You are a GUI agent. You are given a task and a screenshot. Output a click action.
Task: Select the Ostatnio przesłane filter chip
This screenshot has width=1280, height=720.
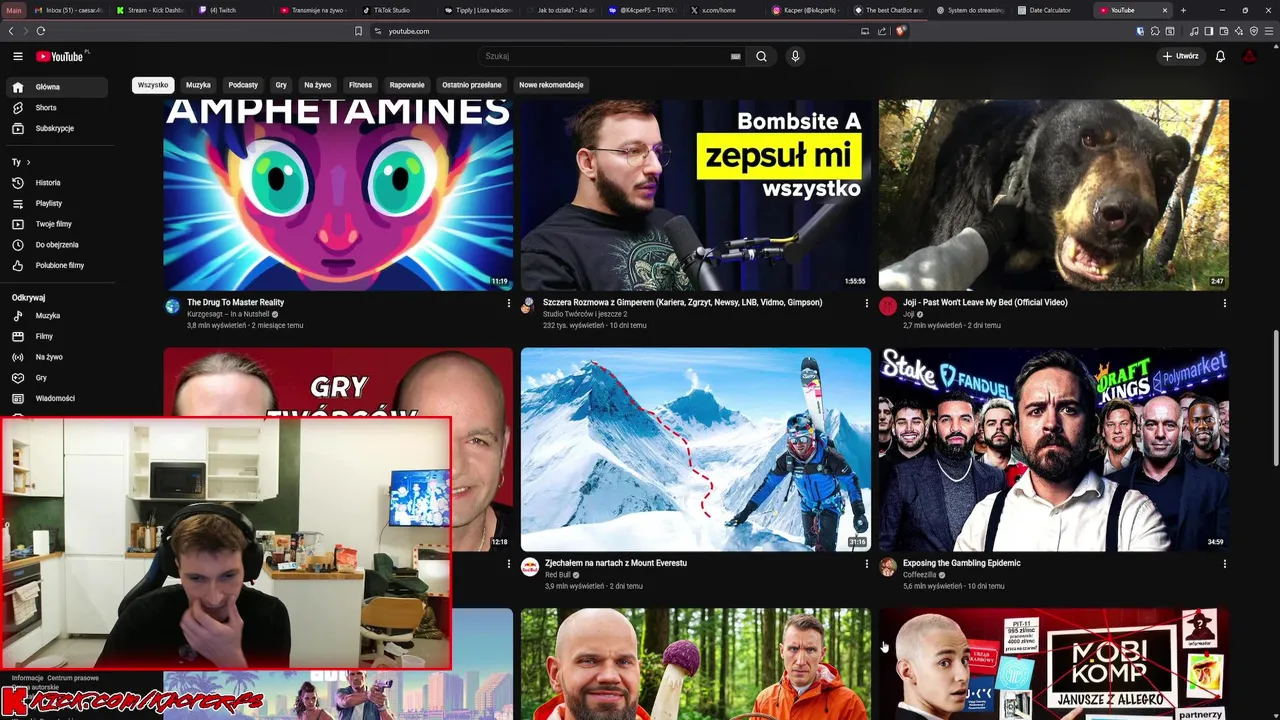point(472,85)
